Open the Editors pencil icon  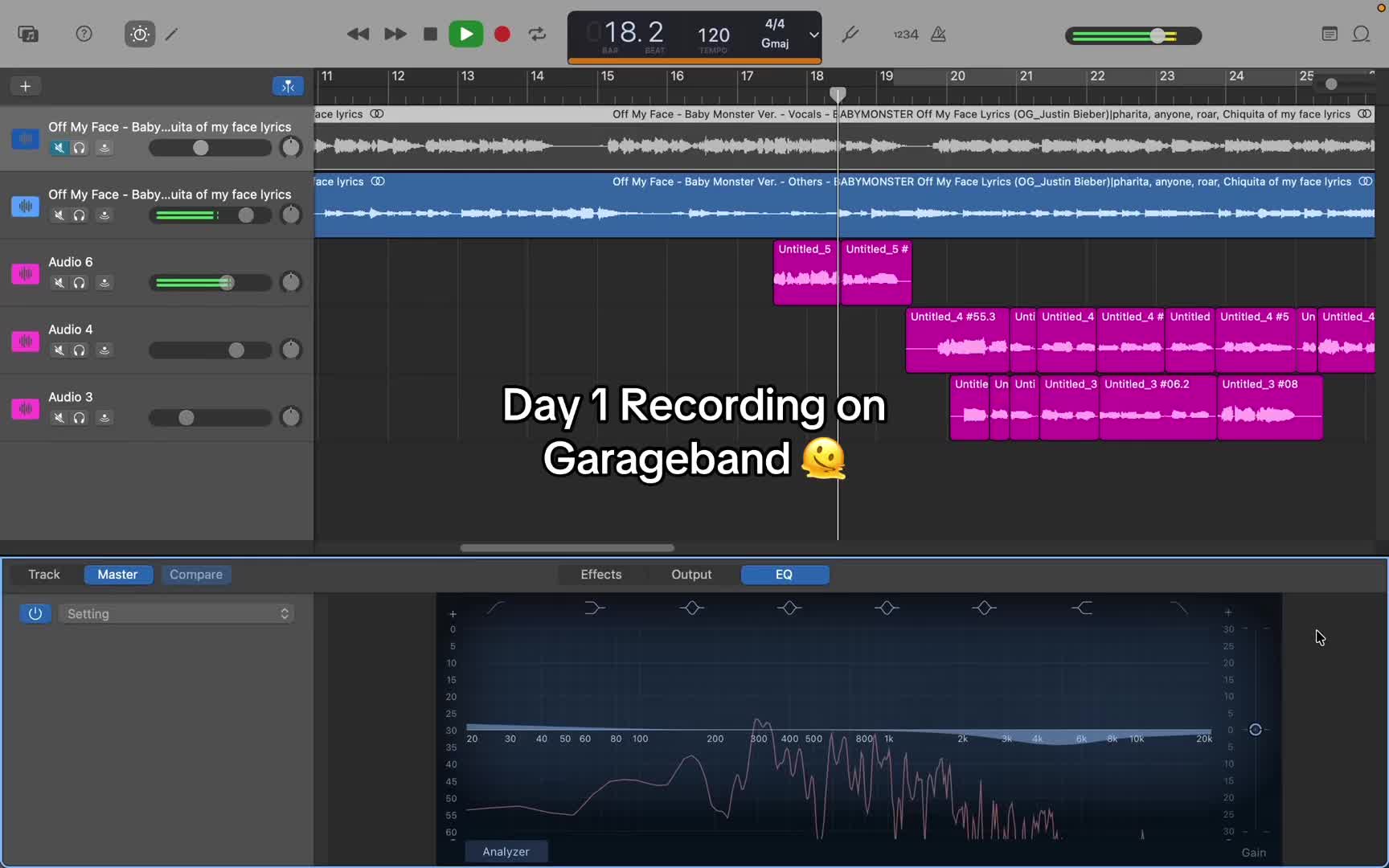click(x=172, y=34)
